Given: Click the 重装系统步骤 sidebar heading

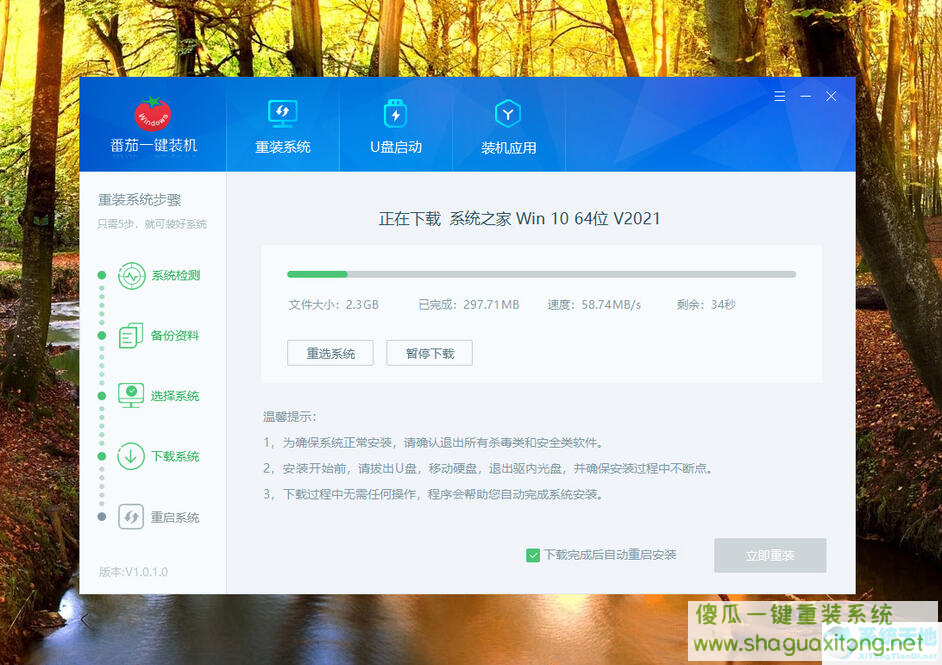Looking at the screenshot, I should click(140, 200).
